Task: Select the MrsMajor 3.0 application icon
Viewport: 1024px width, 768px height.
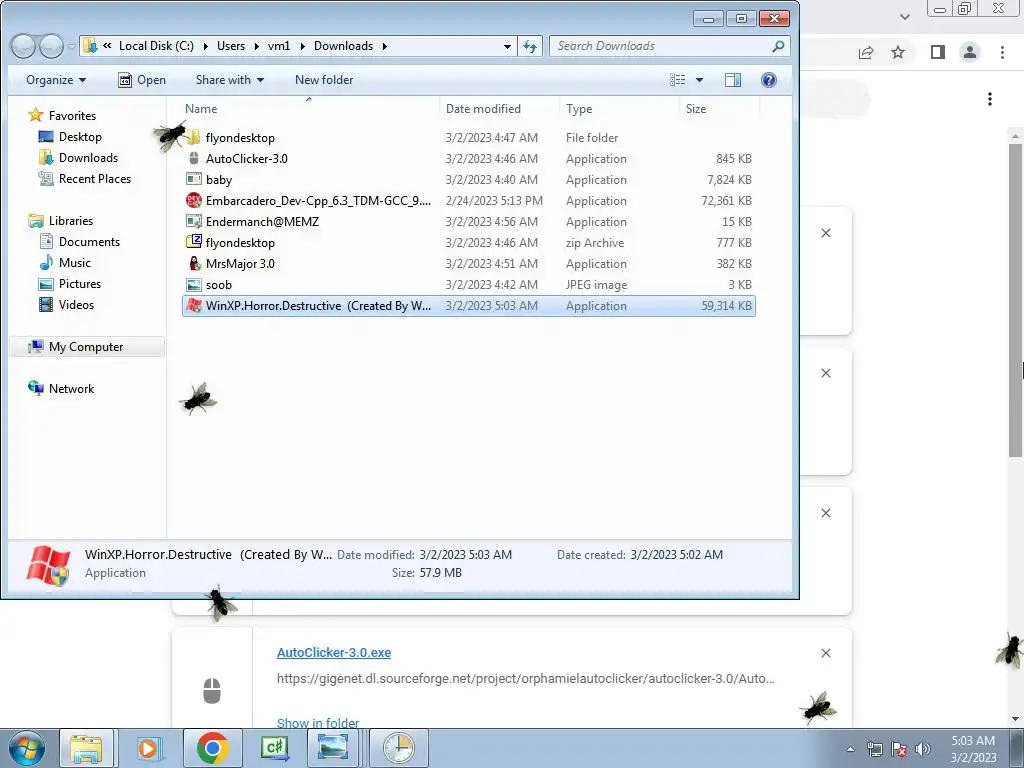Action: (x=193, y=264)
